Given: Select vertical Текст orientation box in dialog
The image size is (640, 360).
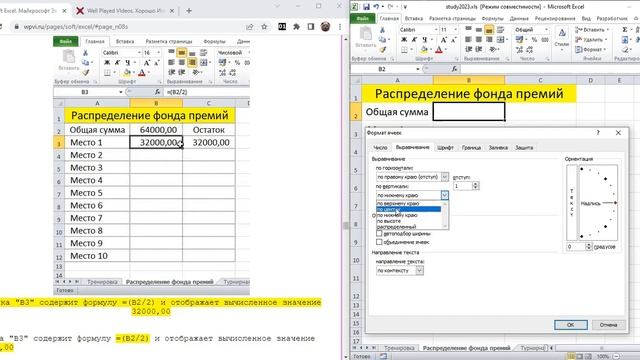Looking at the screenshot, I should [x=571, y=203].
